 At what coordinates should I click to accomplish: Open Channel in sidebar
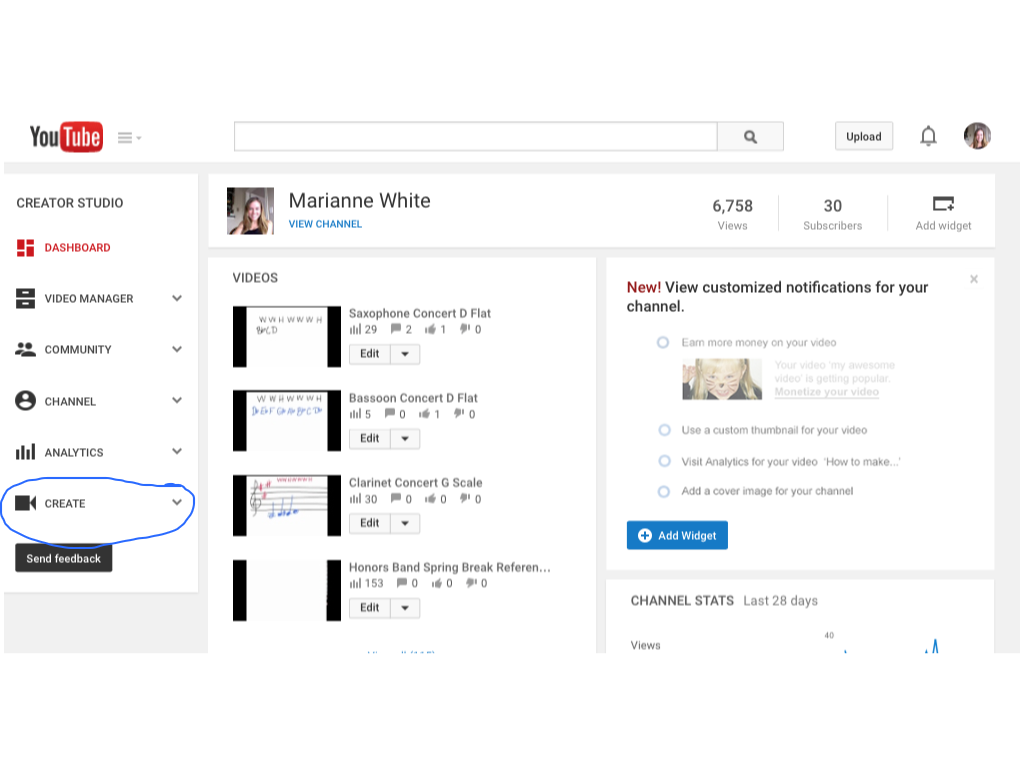coord(70,401)
